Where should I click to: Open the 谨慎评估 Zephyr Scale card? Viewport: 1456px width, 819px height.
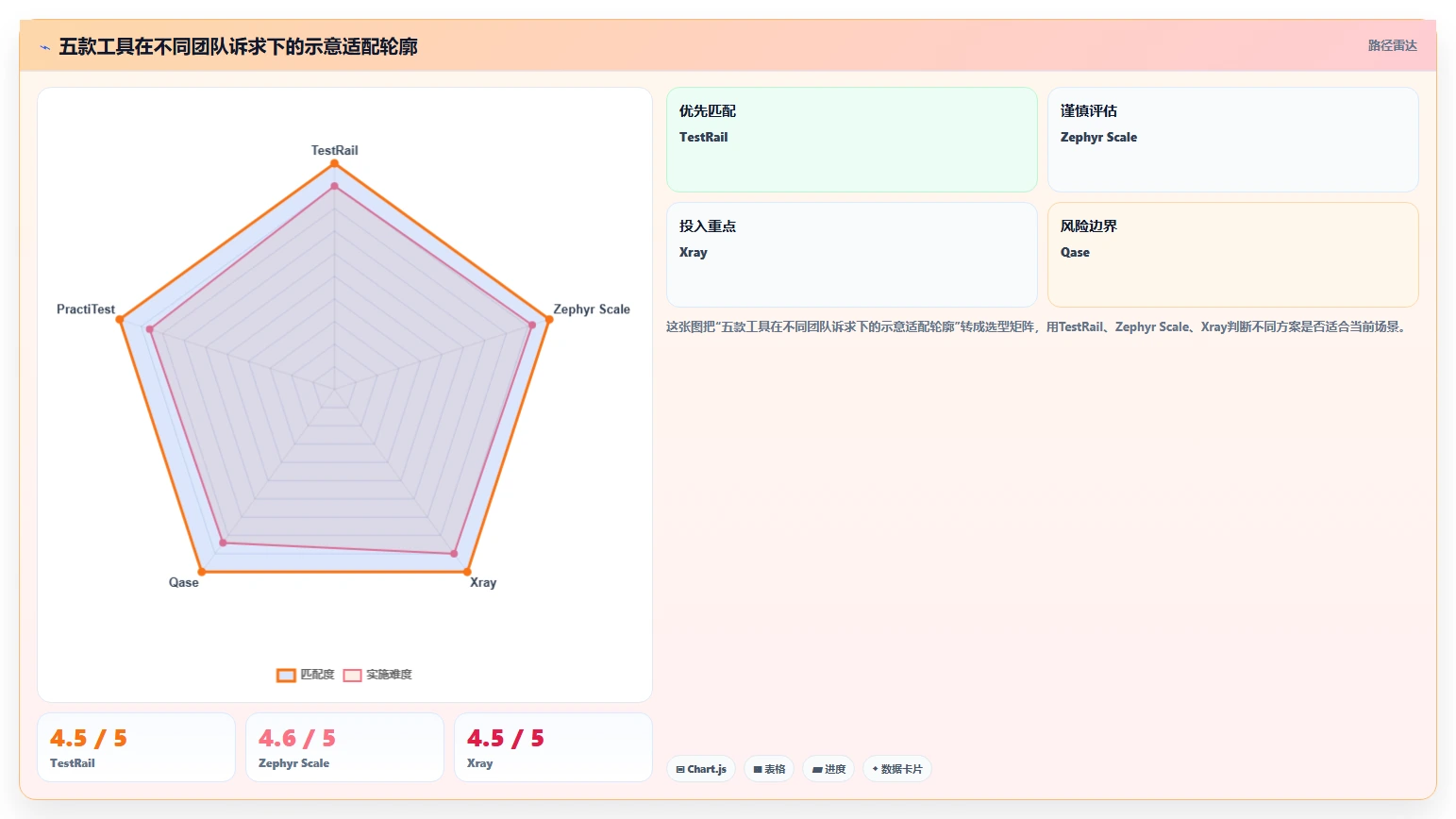(x=1233, y=140)
